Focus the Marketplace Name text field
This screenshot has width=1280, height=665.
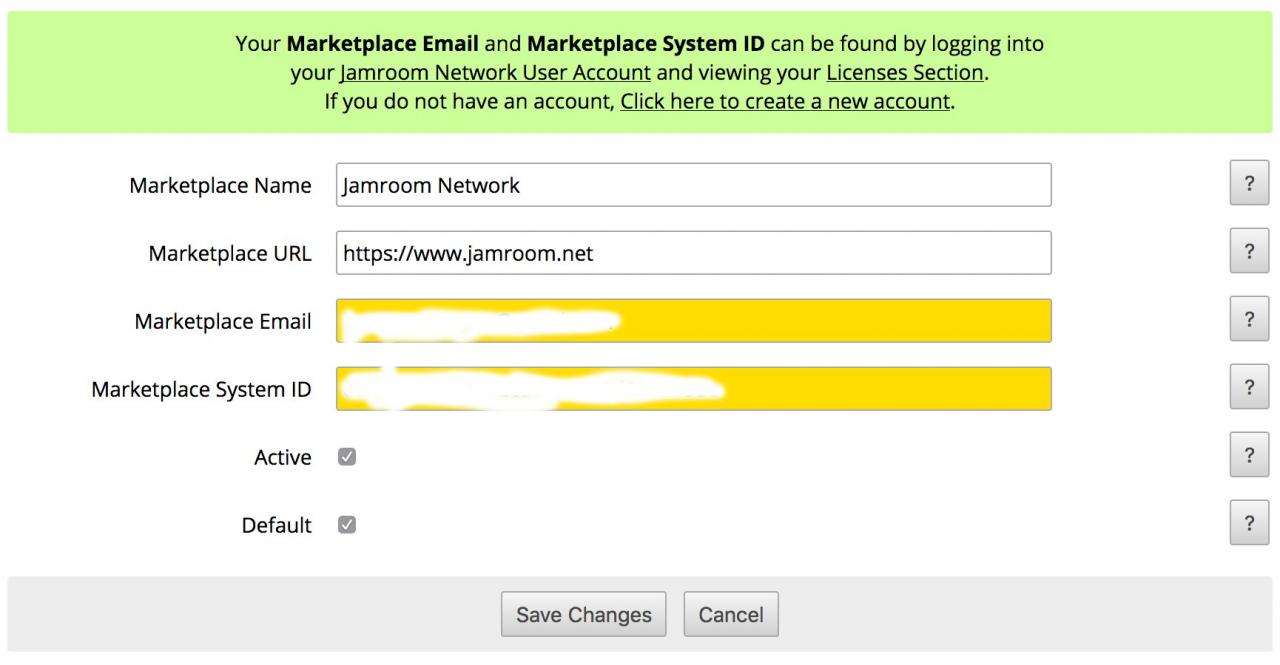point(693,185)
